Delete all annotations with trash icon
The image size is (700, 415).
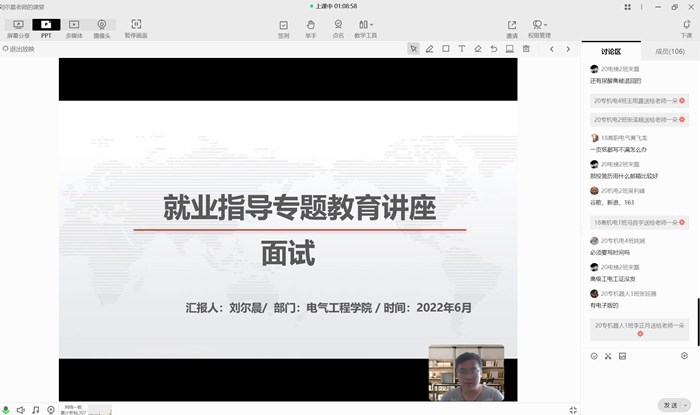point(525,48)
